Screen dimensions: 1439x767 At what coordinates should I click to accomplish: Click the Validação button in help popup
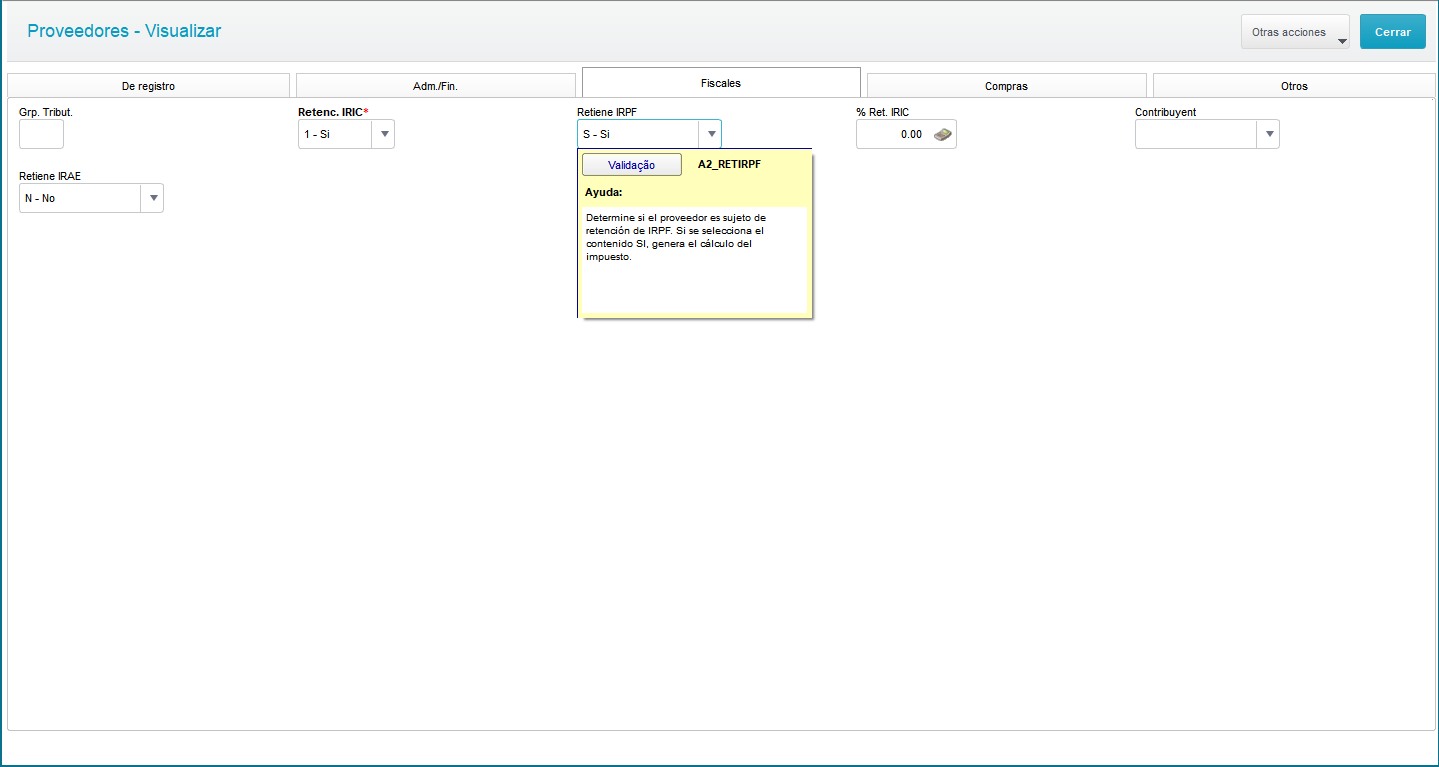[x=632, y=165]
